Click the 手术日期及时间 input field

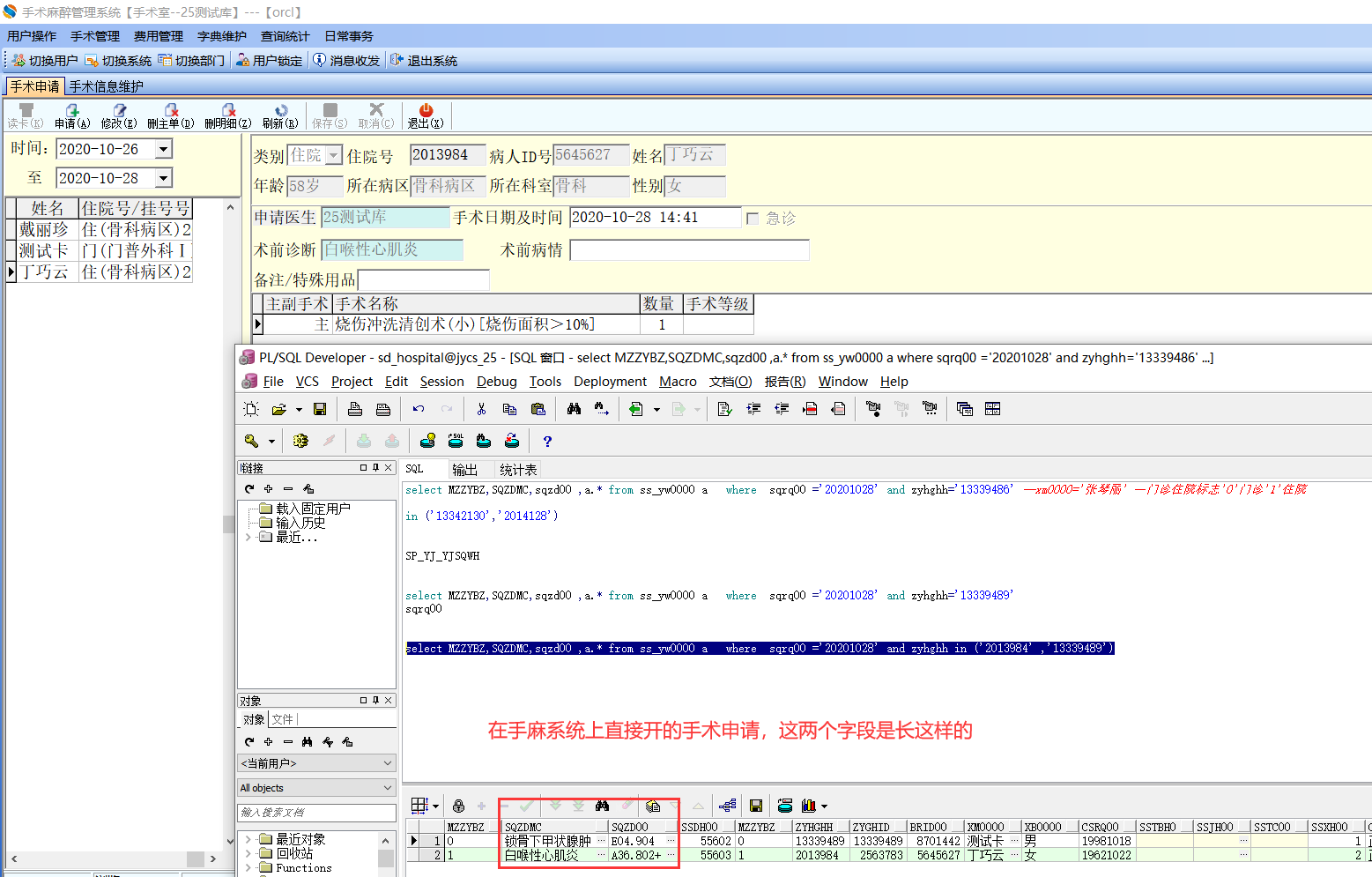655,218
